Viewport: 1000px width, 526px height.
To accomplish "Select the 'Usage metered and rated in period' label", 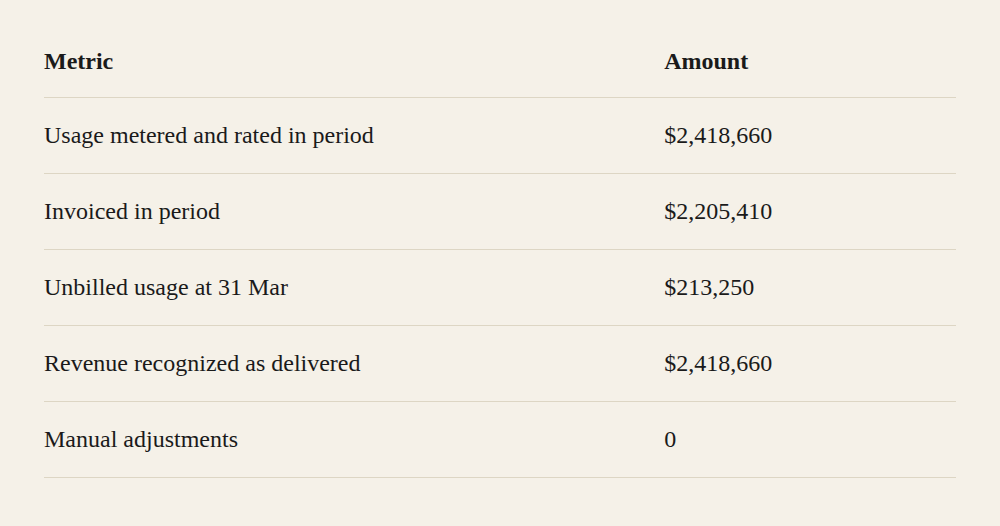I will [x=209, y=136].
